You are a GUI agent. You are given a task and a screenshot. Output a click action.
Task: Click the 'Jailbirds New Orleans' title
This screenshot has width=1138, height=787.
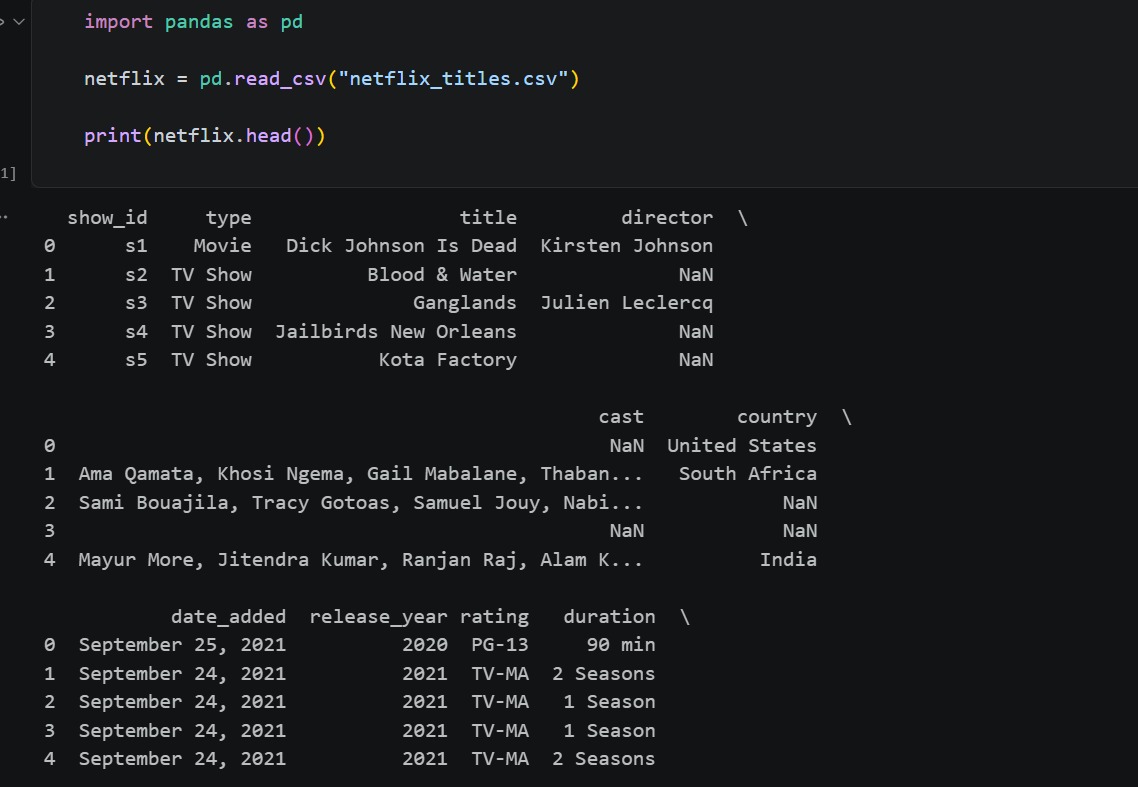(396, 332)
